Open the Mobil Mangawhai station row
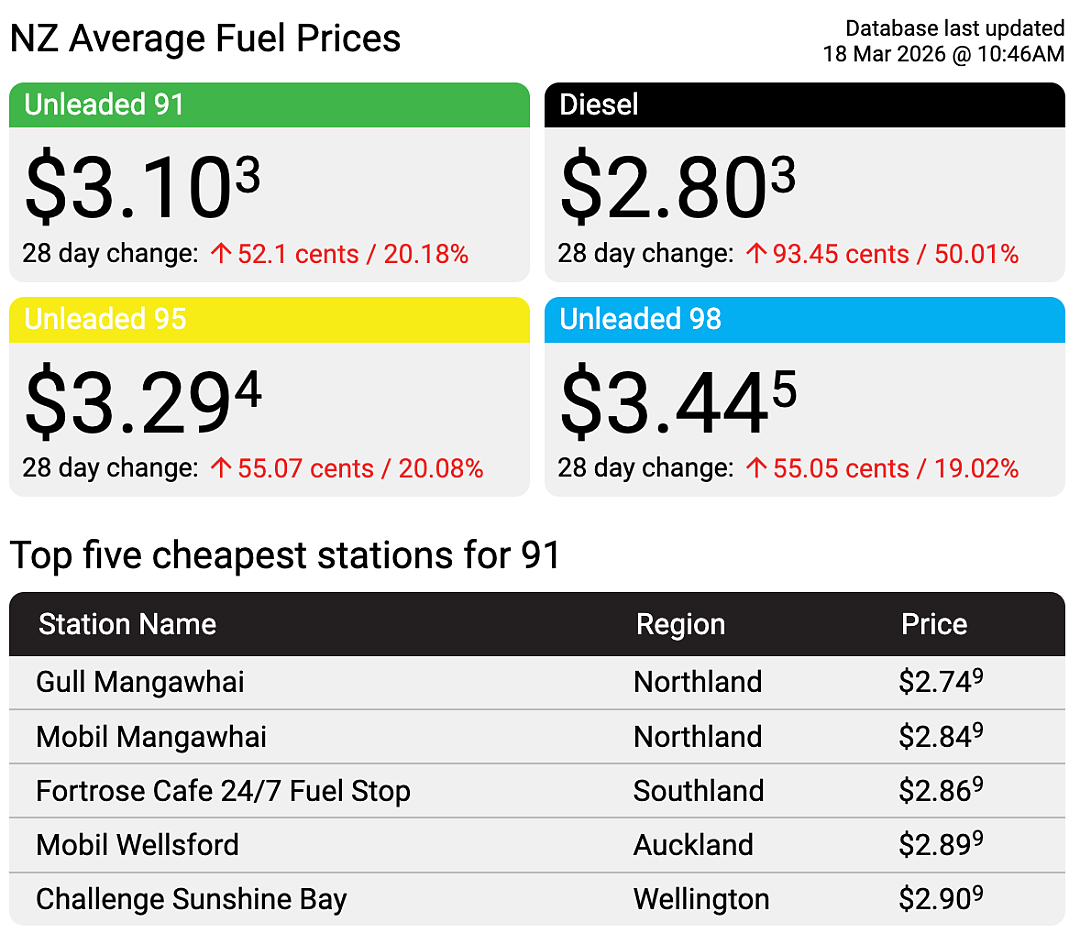 tap(537, 737)
